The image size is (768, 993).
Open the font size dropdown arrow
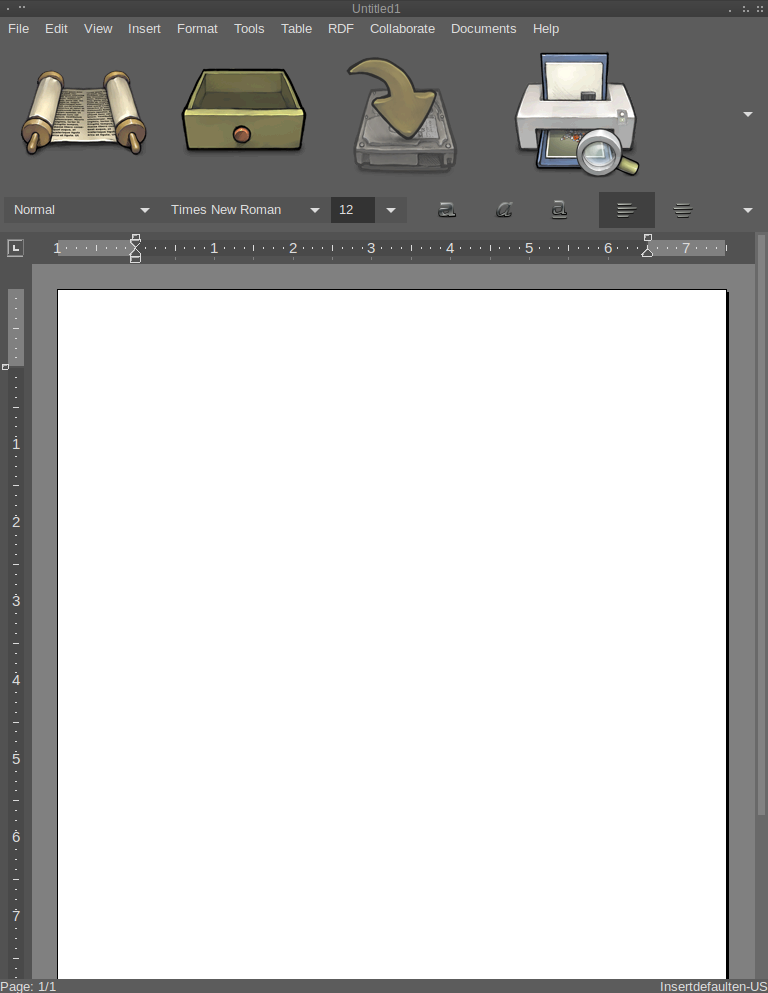[x=391, y=210]
